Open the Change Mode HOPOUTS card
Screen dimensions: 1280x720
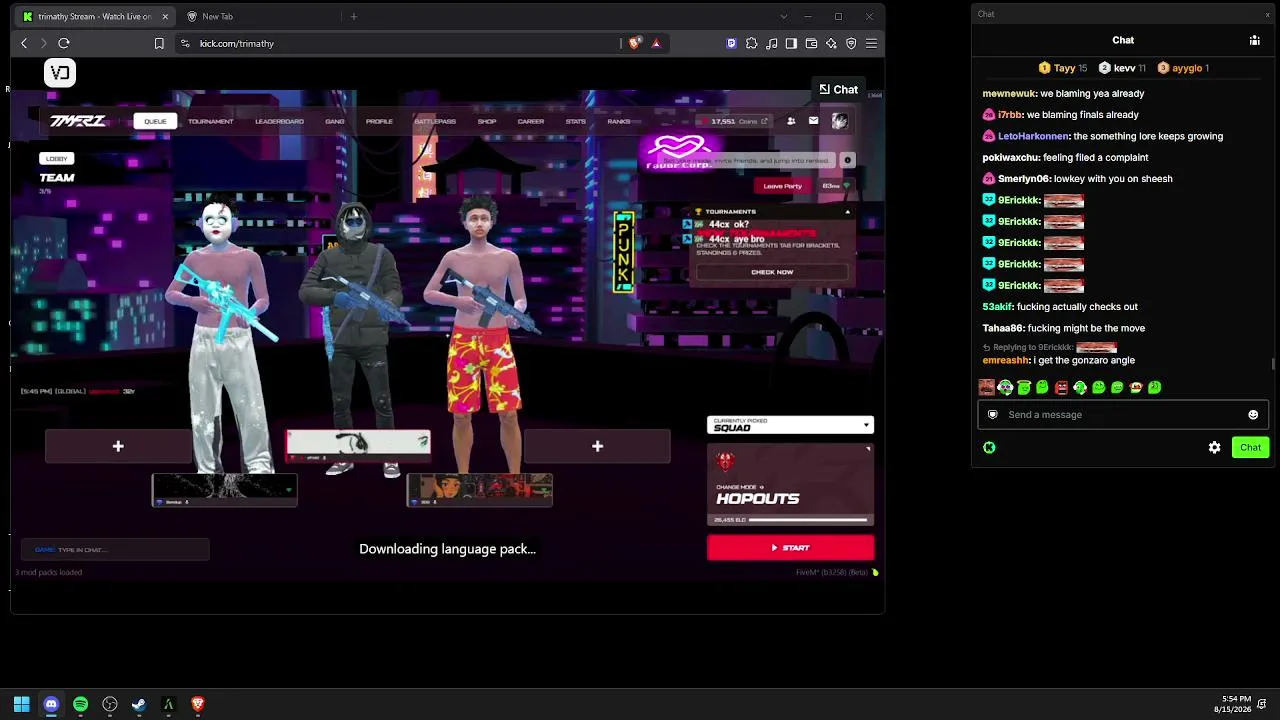790,485
